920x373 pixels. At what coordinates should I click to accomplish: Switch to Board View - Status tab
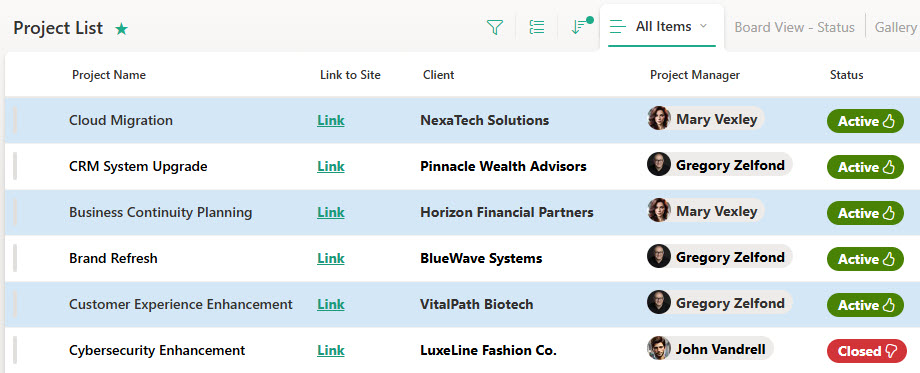[x=794, y=27]
